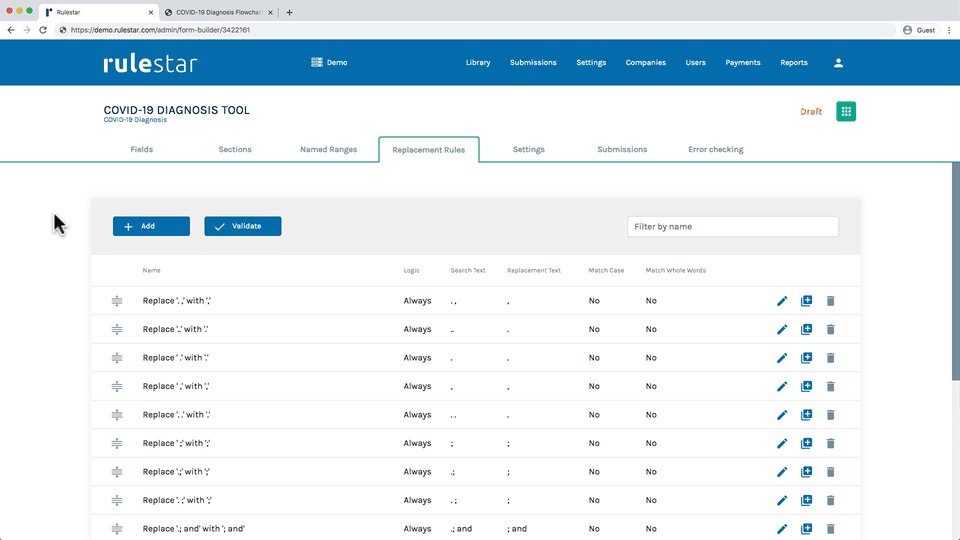Viewport: 960px width, 540px height.
Task: Click the '; and' replacement text cell
Action: click(x=517, y=528)
